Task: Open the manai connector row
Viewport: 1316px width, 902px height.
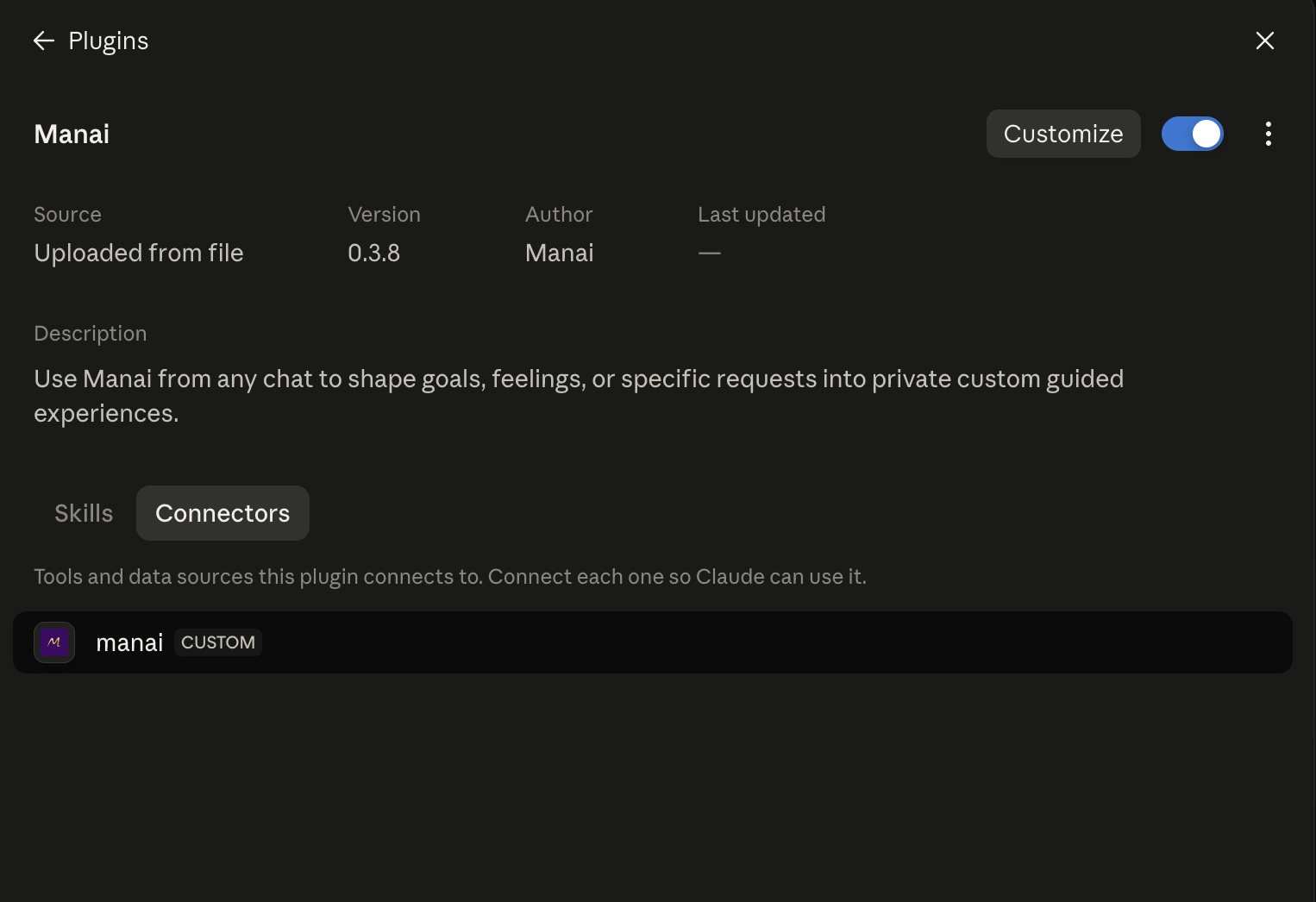Action: point(653,642)
